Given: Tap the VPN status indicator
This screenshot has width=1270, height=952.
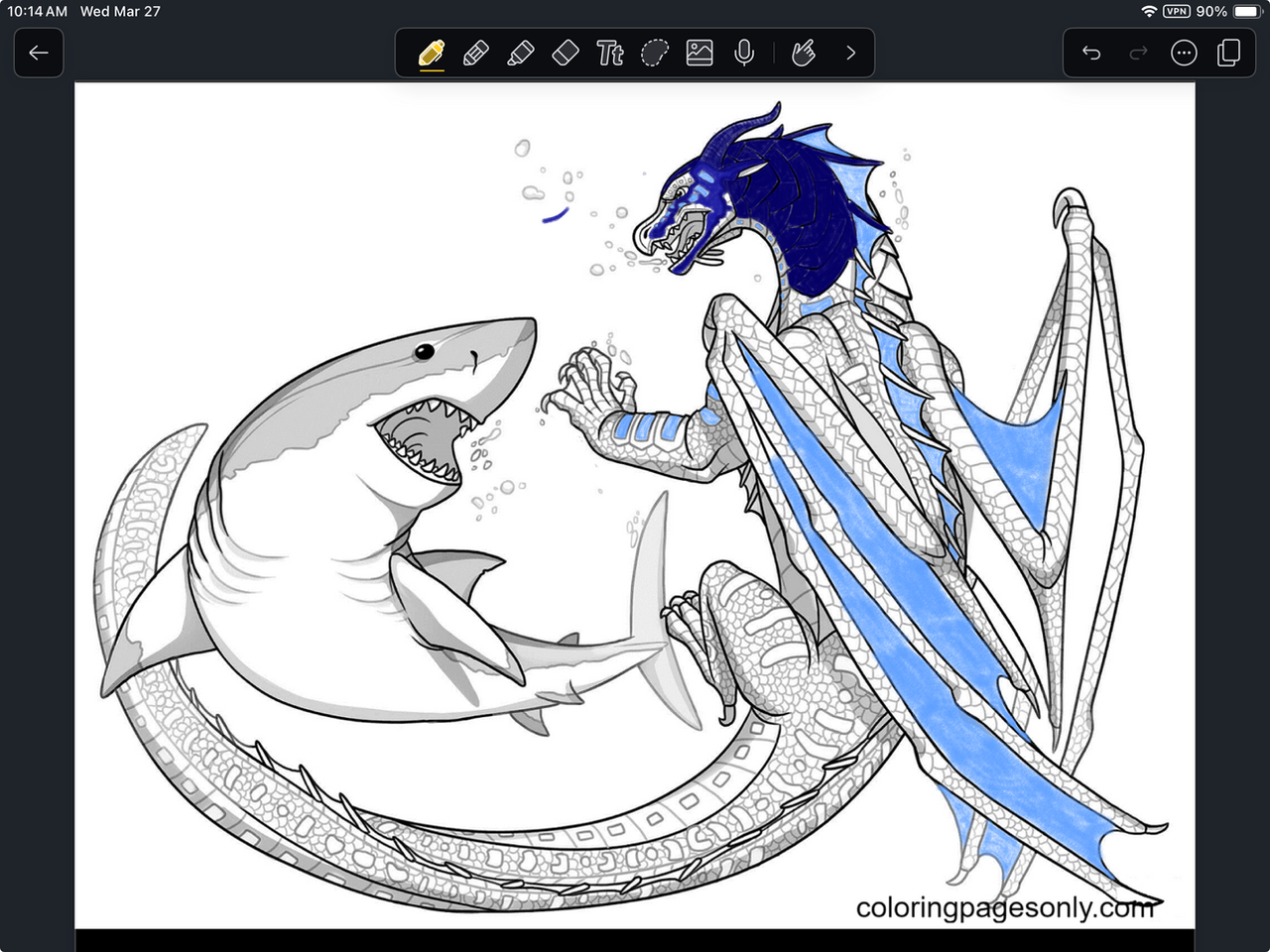Looking at the screenshot, I should [1176, 11].
